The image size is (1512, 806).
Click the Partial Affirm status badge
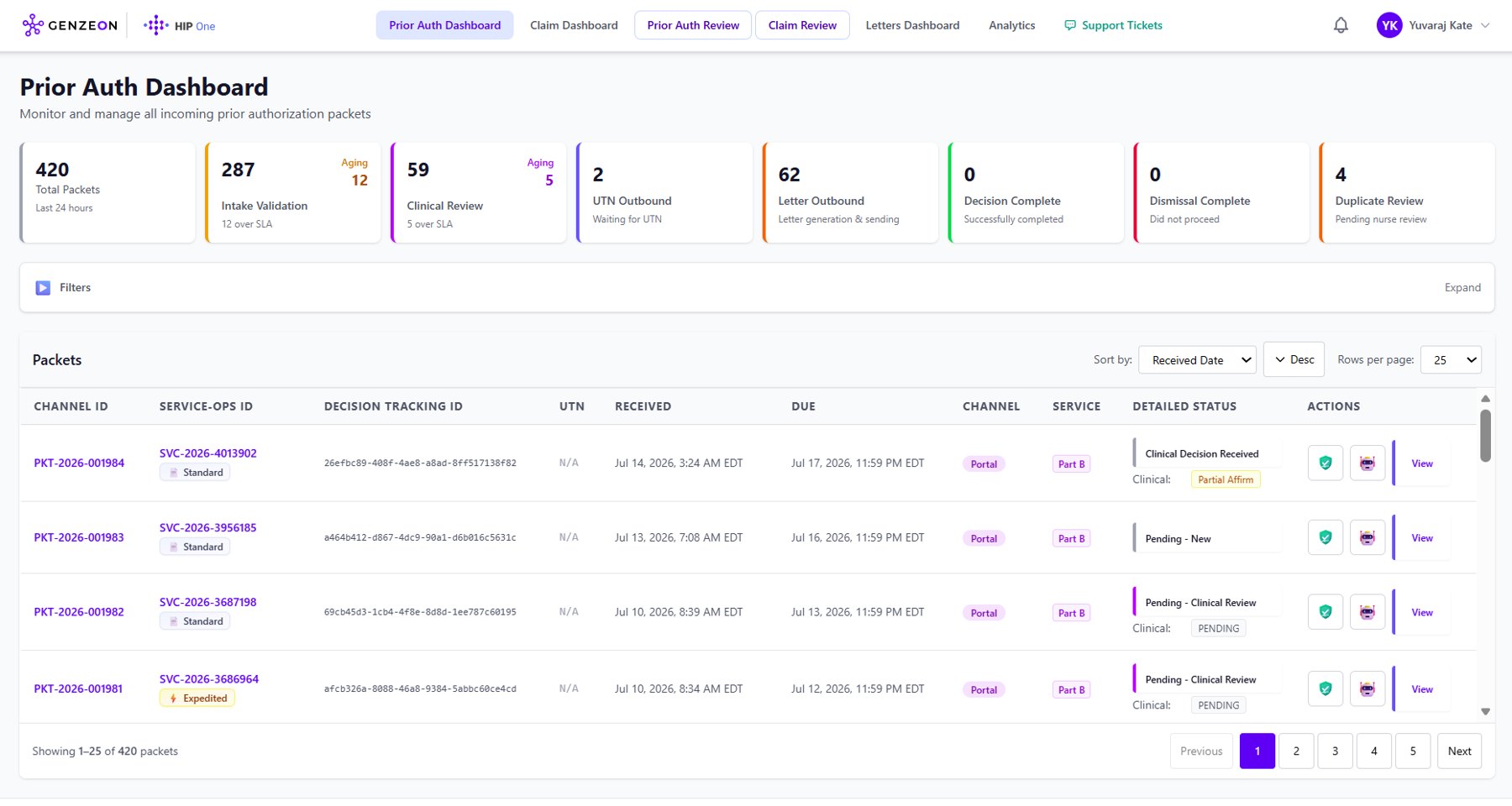(1226, 479)
